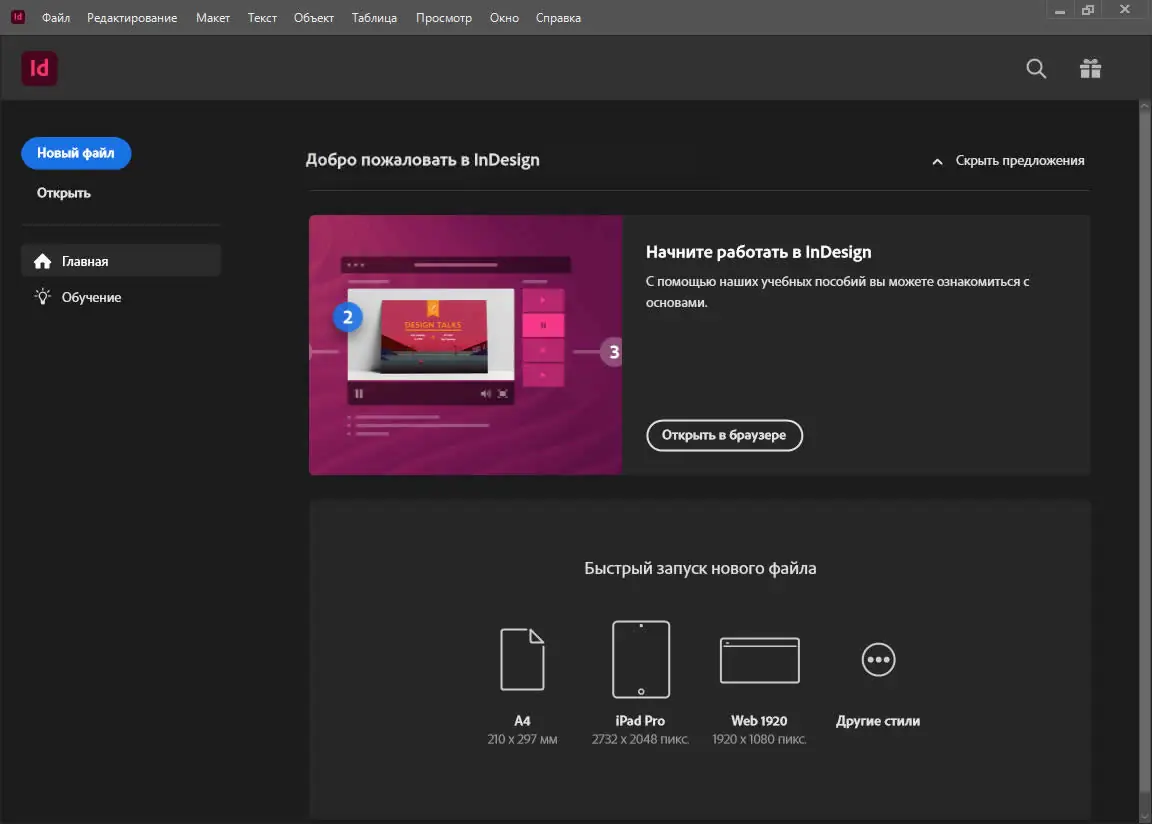Viewport: 1152px width, 824px height.
Task: Click the Открыть button in sidebar
Action: click(64, 192)
